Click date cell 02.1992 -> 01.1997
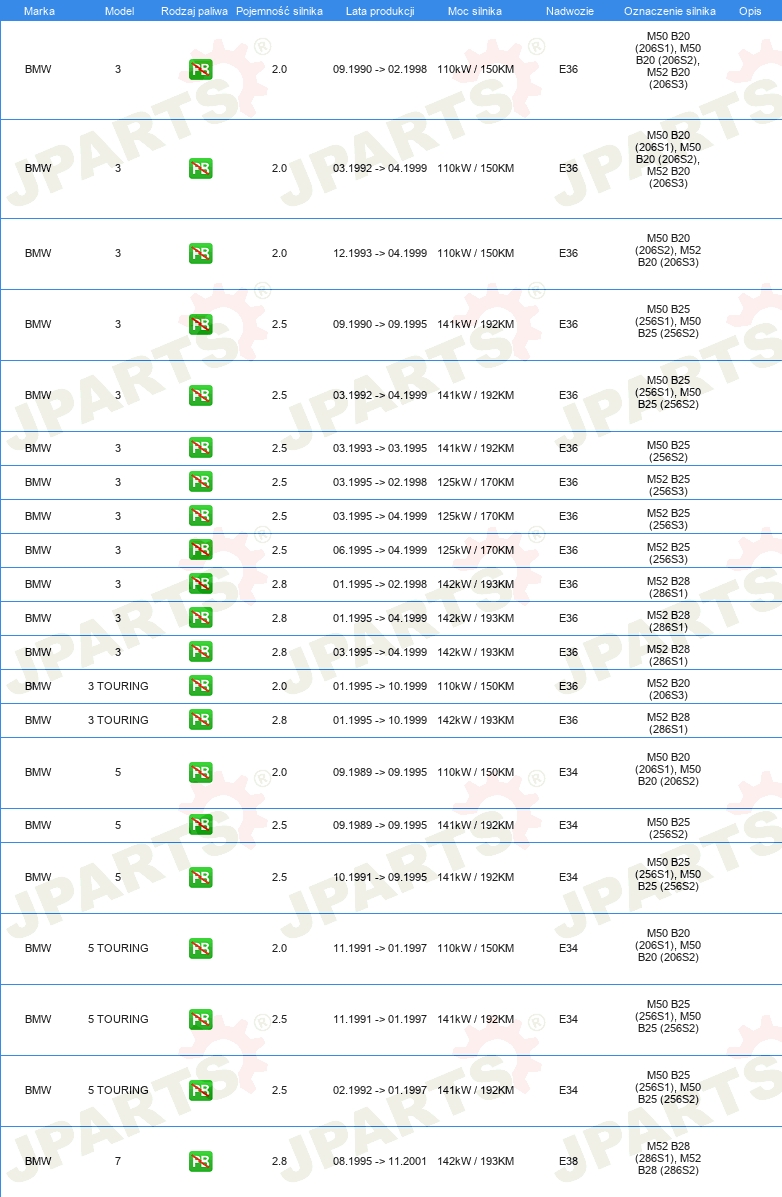782x1197 pixels. pos(380,1091)
